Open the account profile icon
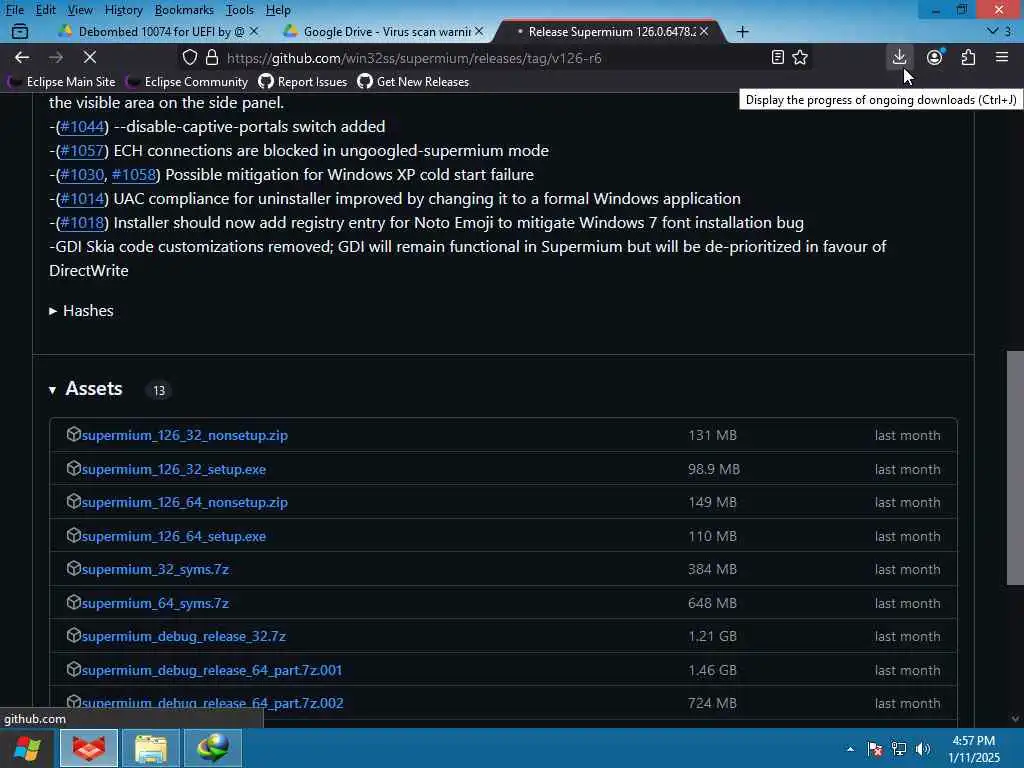The height and width of the screenshot is (768, 1024). coord(935,57)
